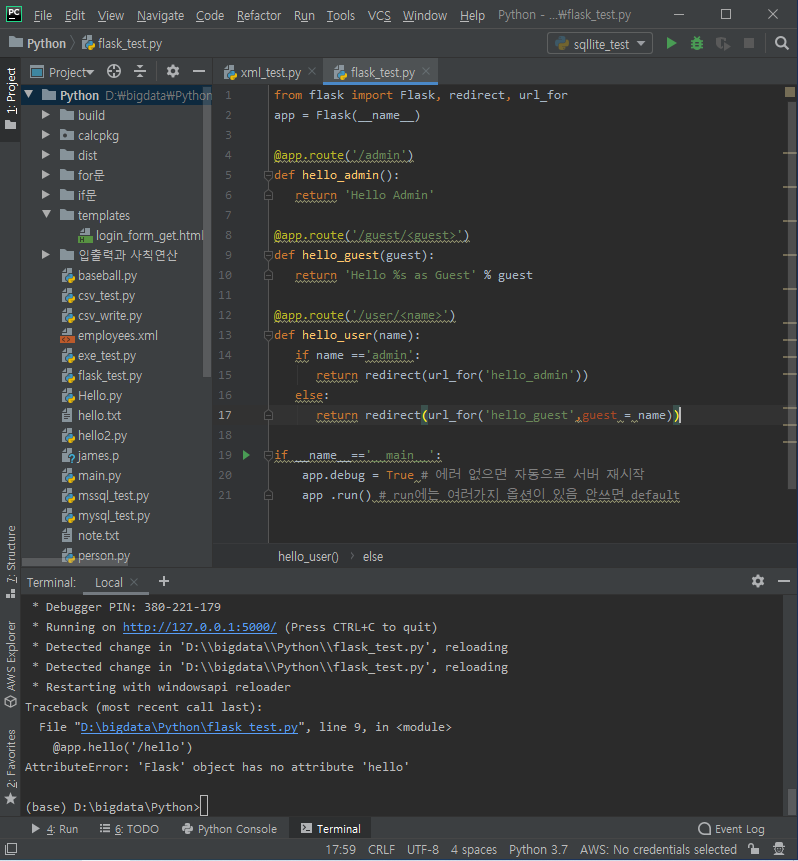The height and width of the screenshot is (861, 798).
Task: Toggle the Terminal tool window button
Action: tap(331, 829)
